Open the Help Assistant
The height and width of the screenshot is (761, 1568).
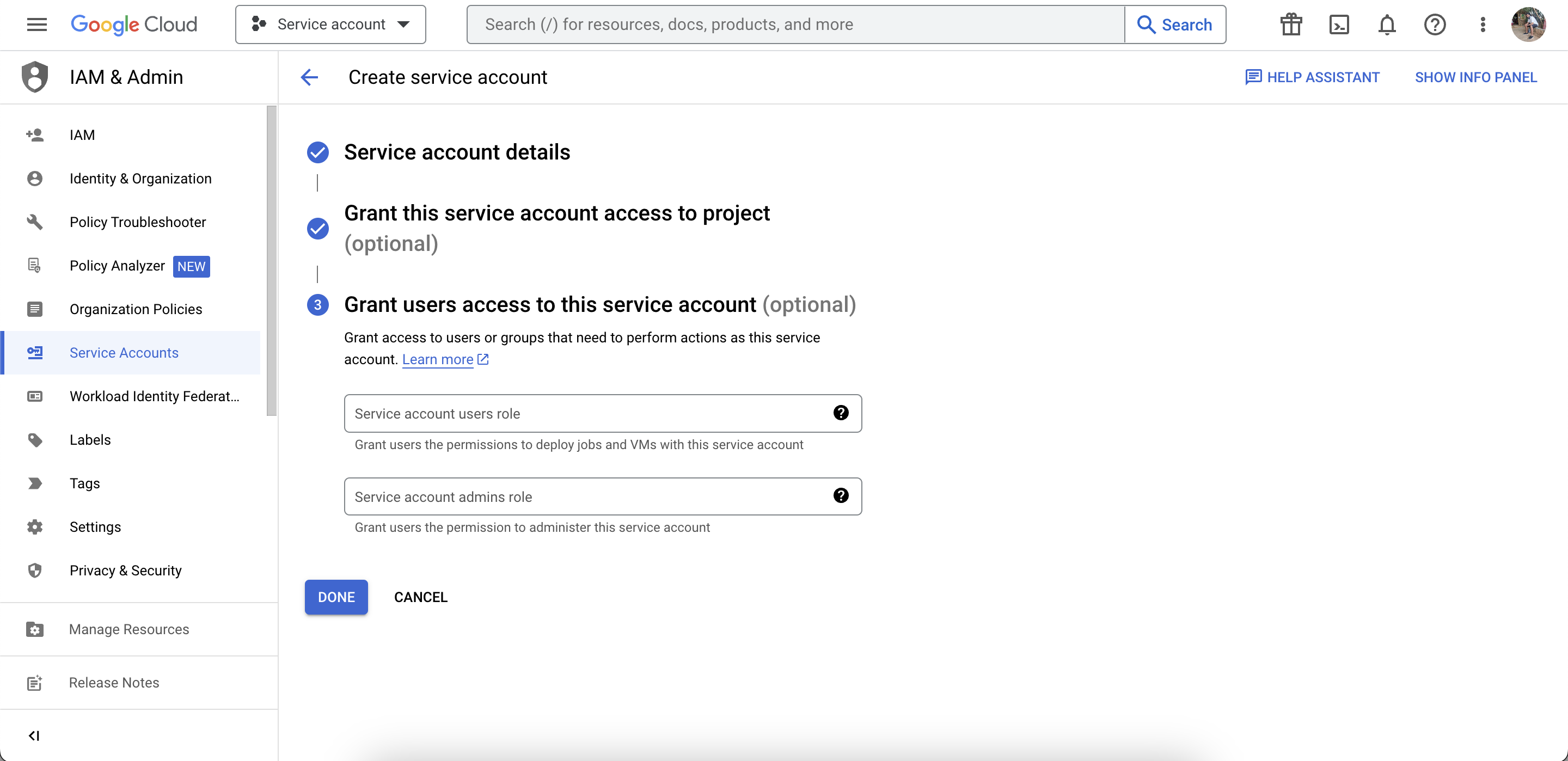click(1312, 77)
